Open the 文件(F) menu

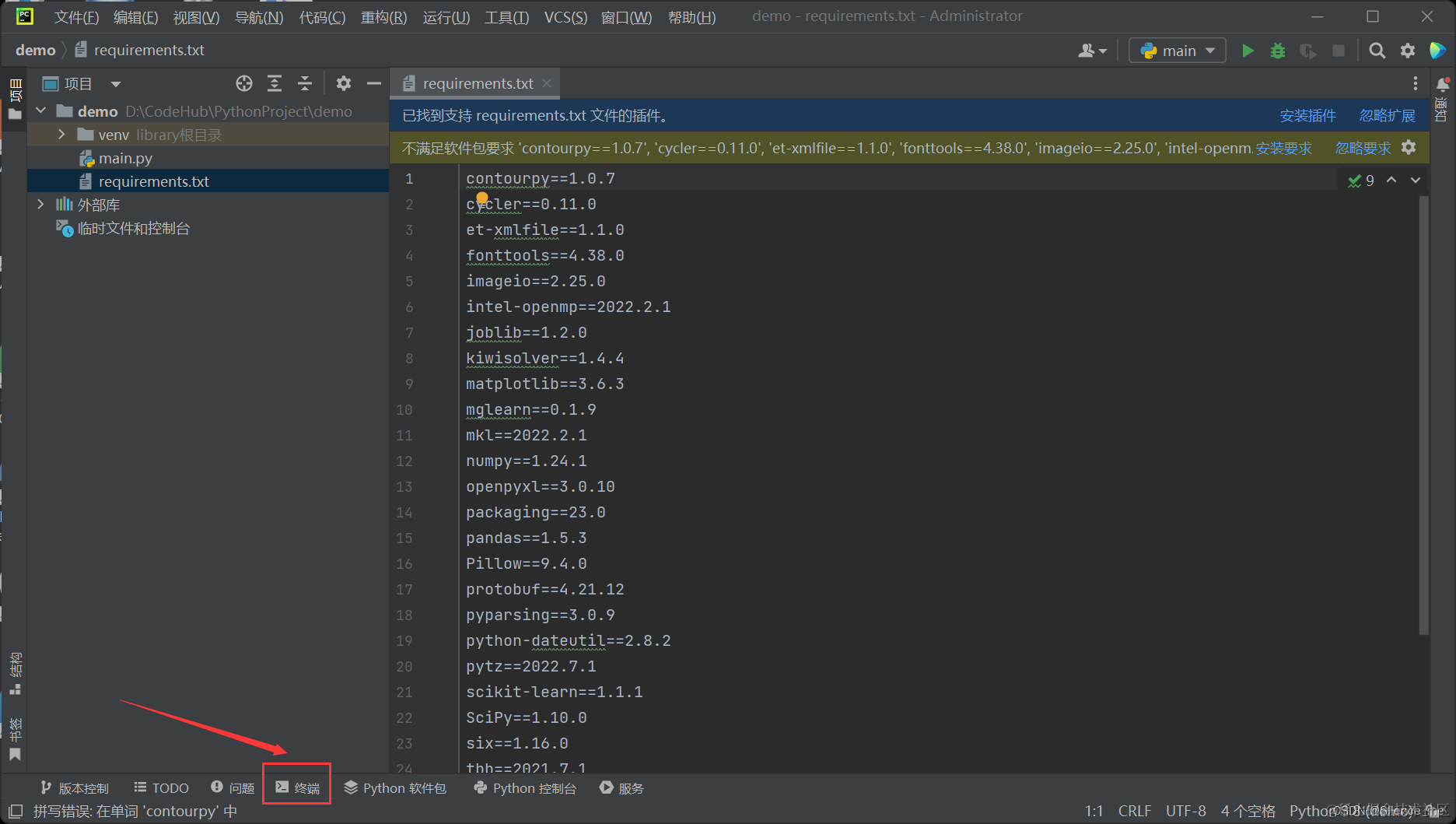[76, 17]
